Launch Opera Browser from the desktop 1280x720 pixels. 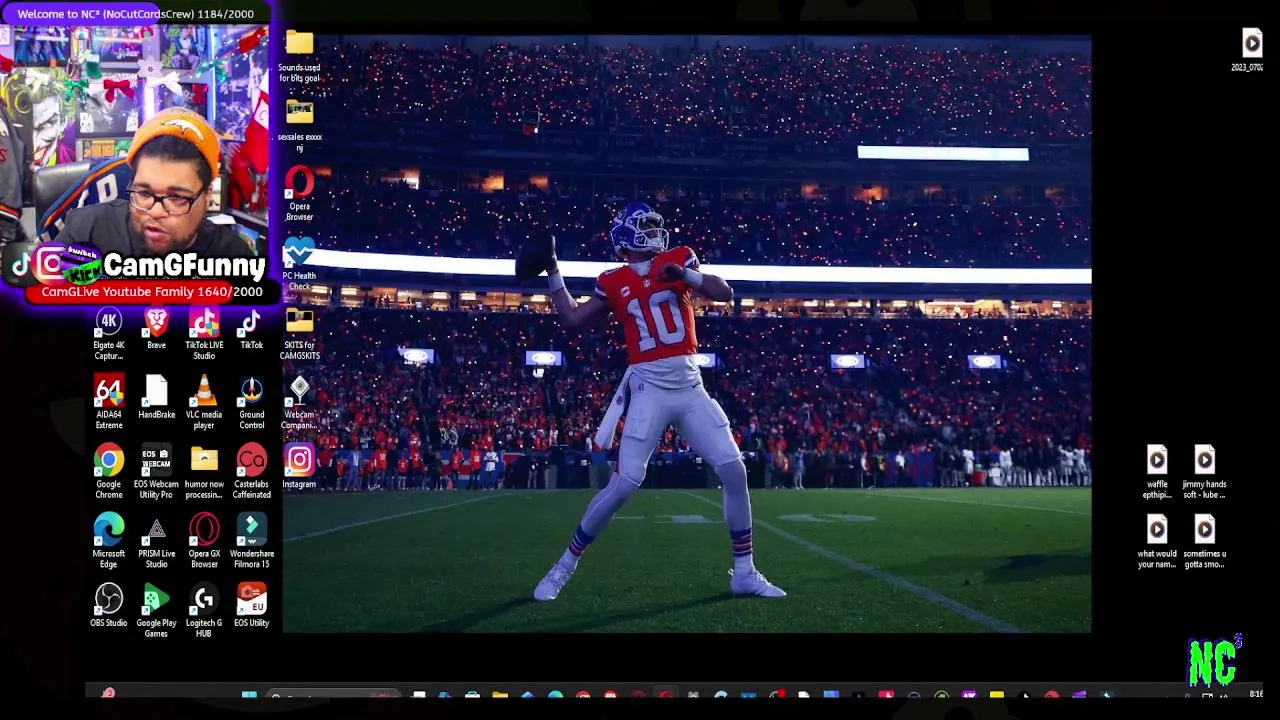pos(299,195)
